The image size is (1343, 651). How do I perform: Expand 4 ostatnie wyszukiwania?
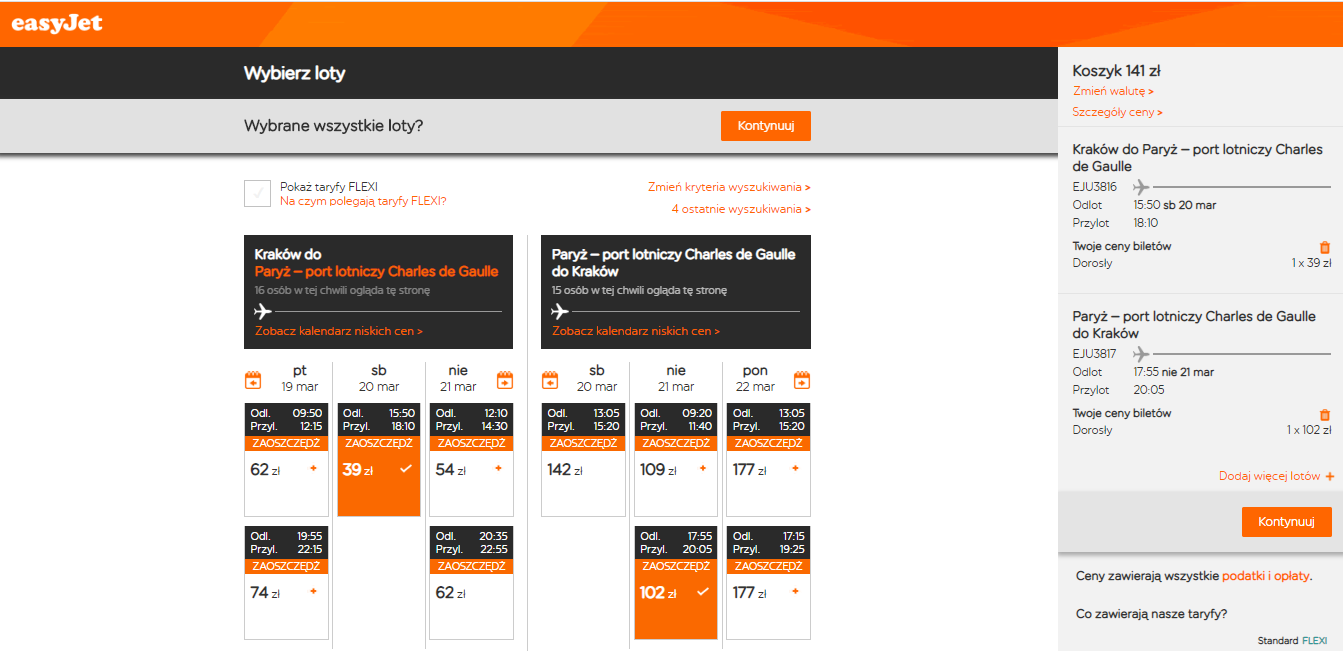pyautogui.click(x=741, y=209)
